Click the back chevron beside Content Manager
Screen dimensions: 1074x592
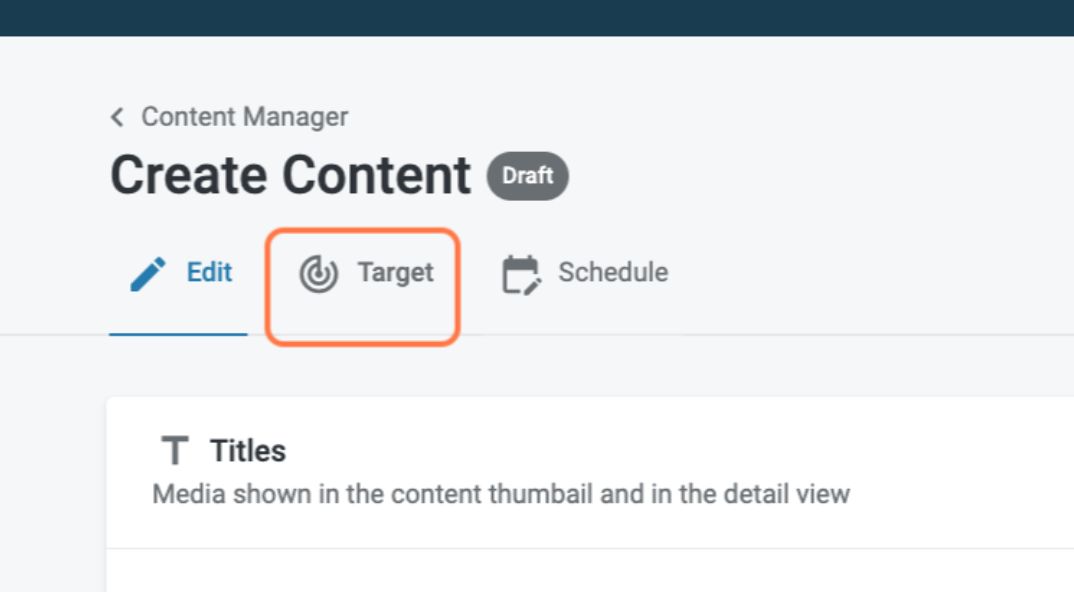(117, 118)
